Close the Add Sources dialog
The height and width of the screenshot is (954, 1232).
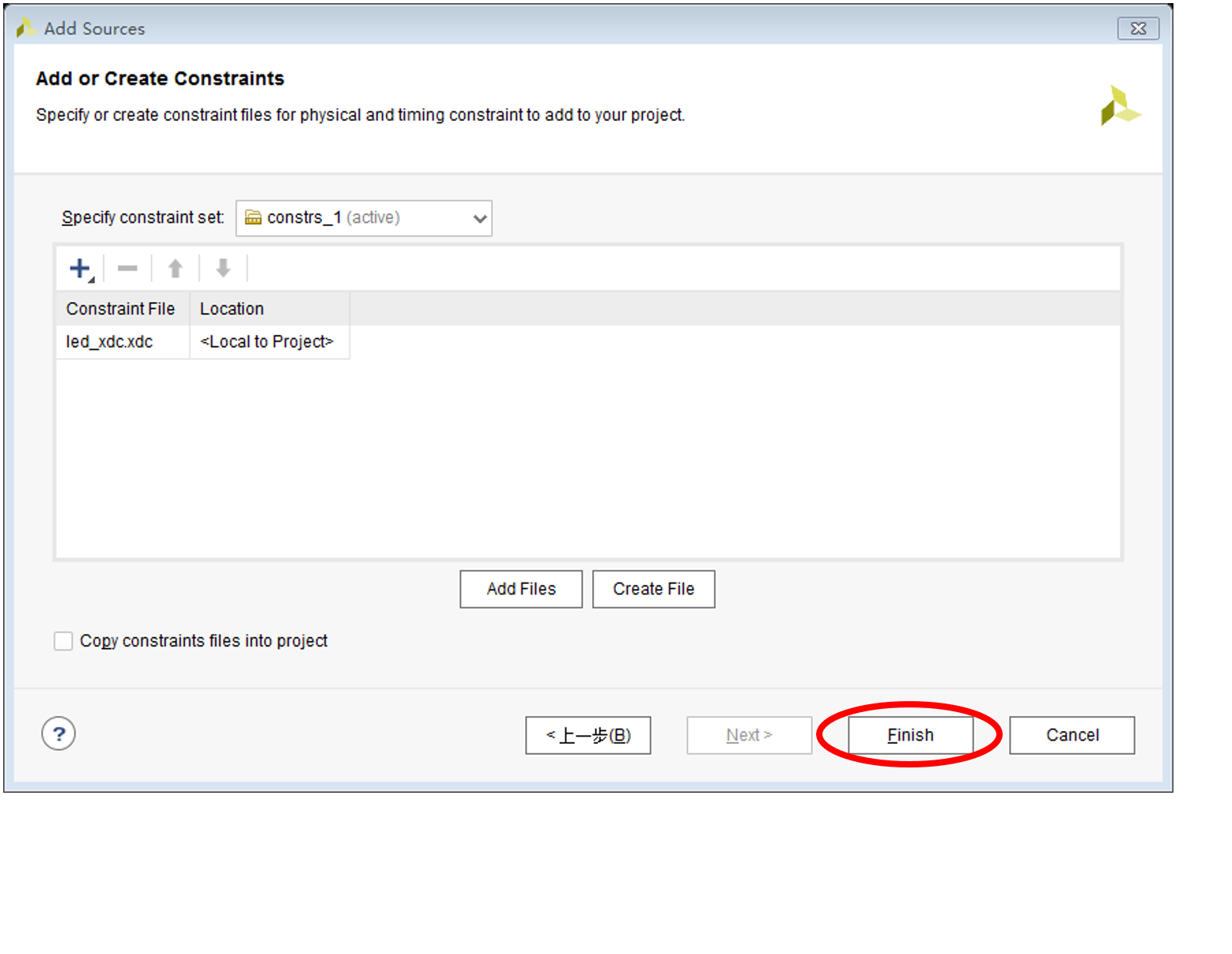click(x=1137, y=28)
